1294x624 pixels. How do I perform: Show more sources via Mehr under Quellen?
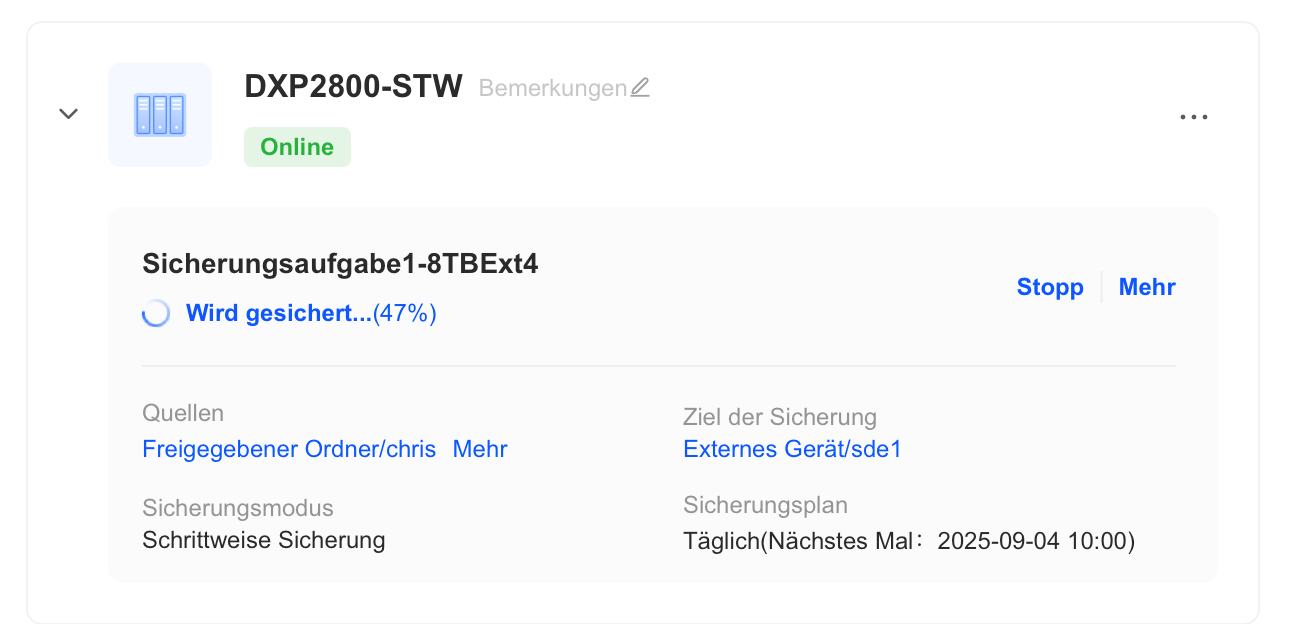tap(480, 449)
